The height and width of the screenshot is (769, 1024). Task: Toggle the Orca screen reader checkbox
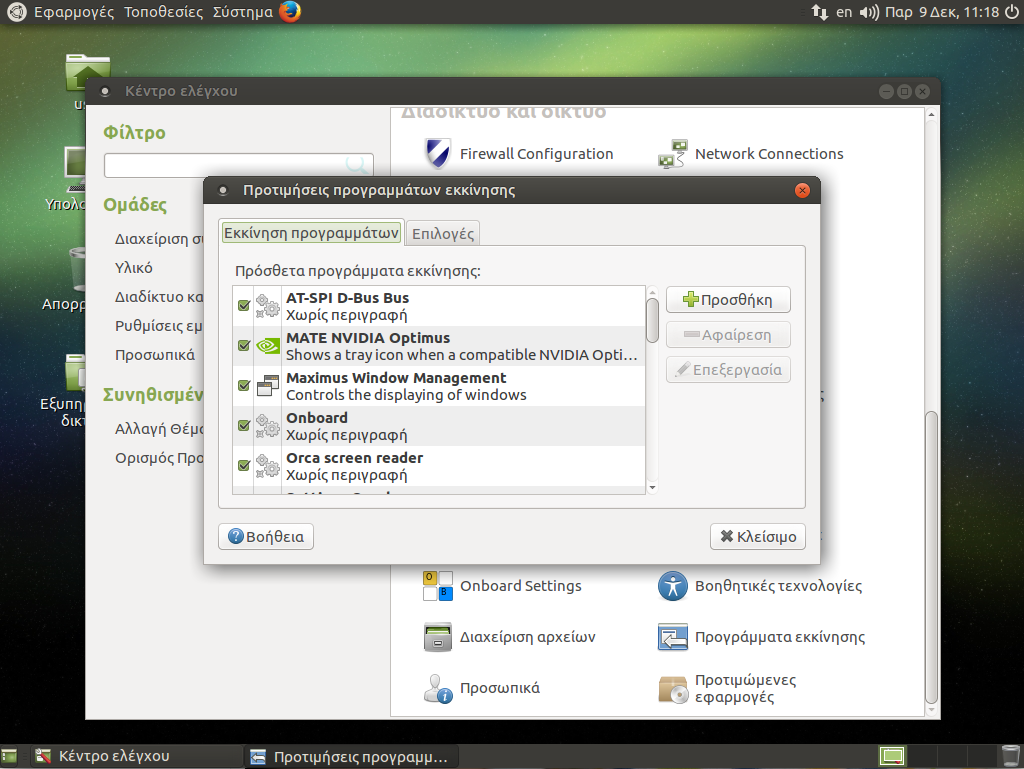244,466
